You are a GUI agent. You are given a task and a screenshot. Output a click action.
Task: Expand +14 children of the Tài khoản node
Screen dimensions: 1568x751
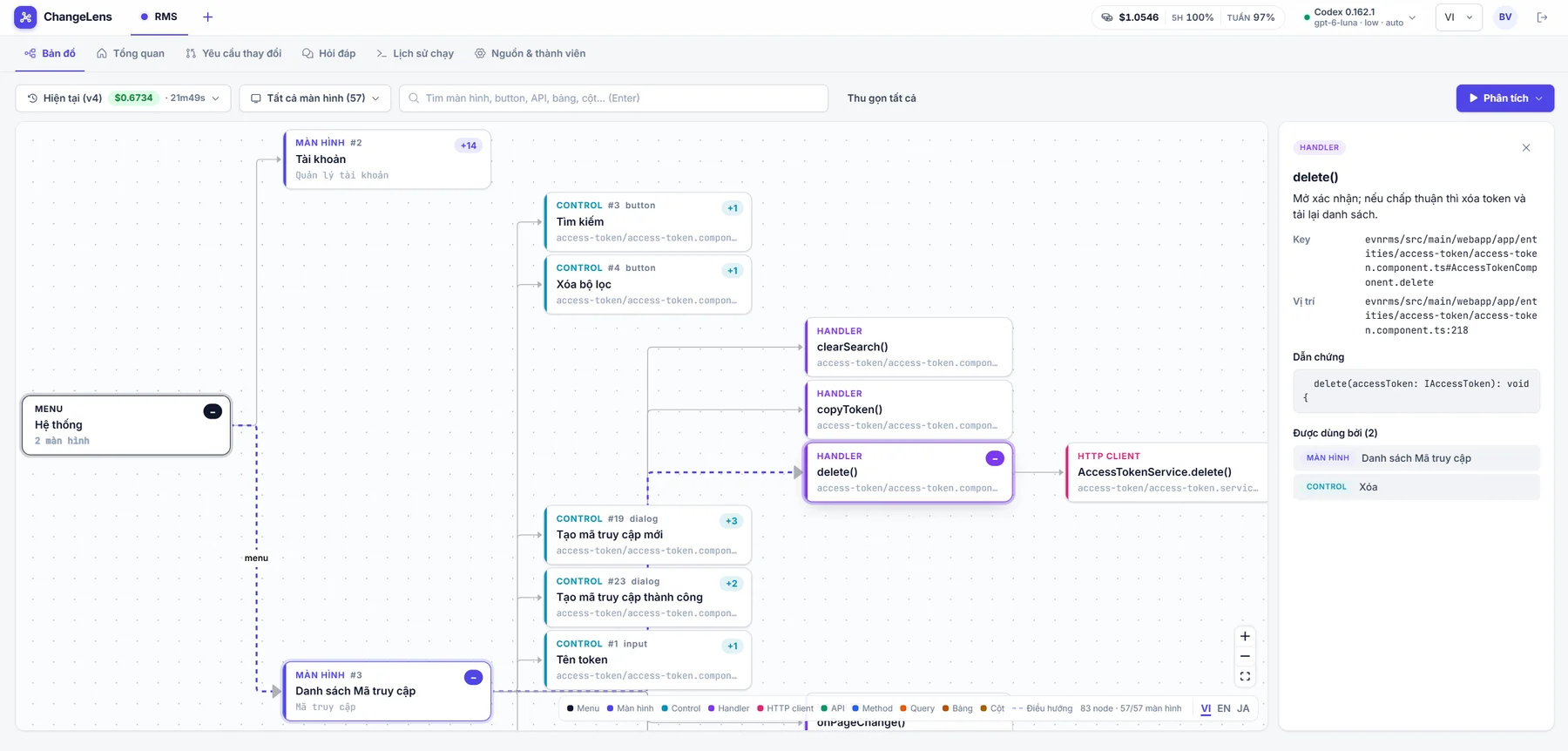coord(469,145)
